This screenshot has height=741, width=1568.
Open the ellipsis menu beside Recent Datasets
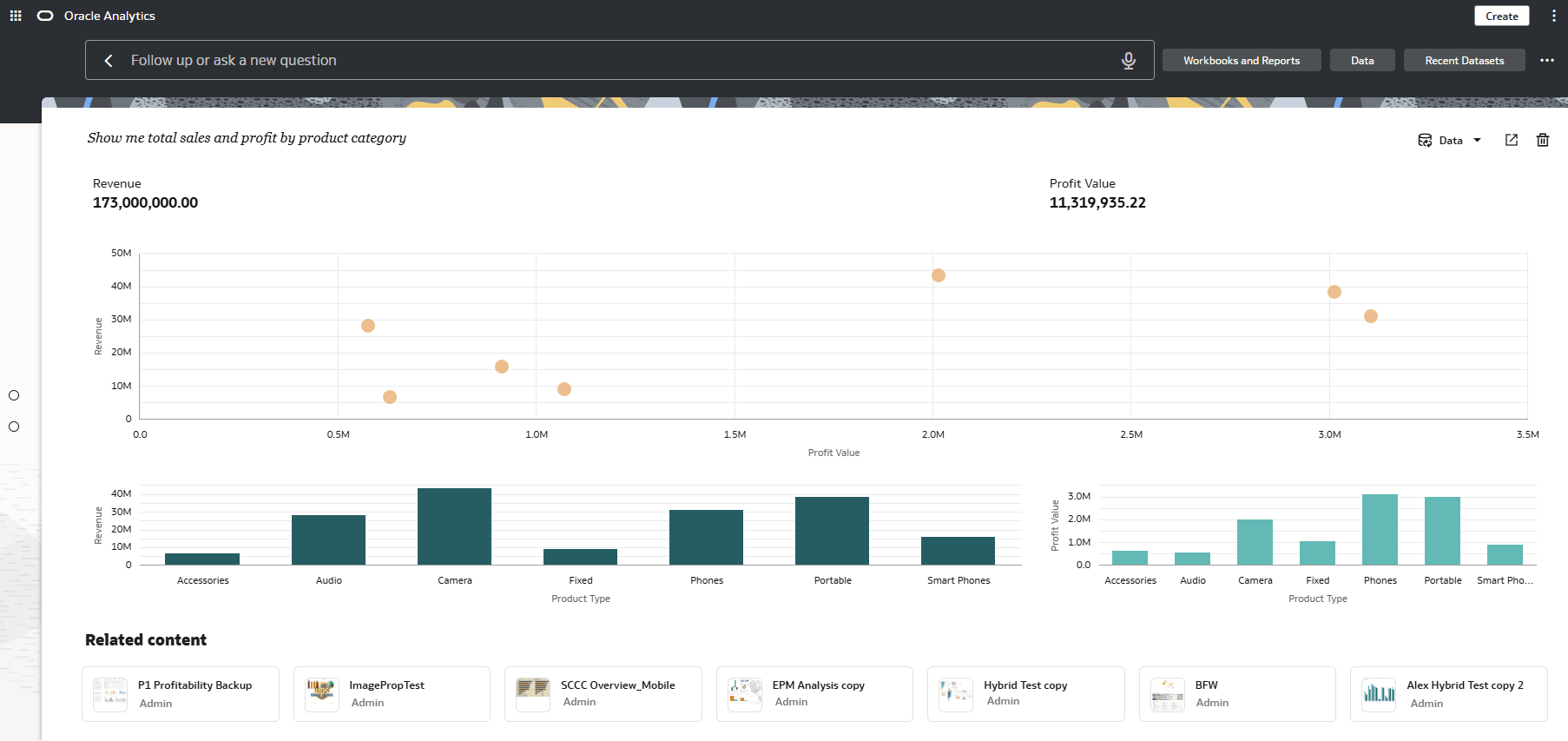(x=1547, y=60)
